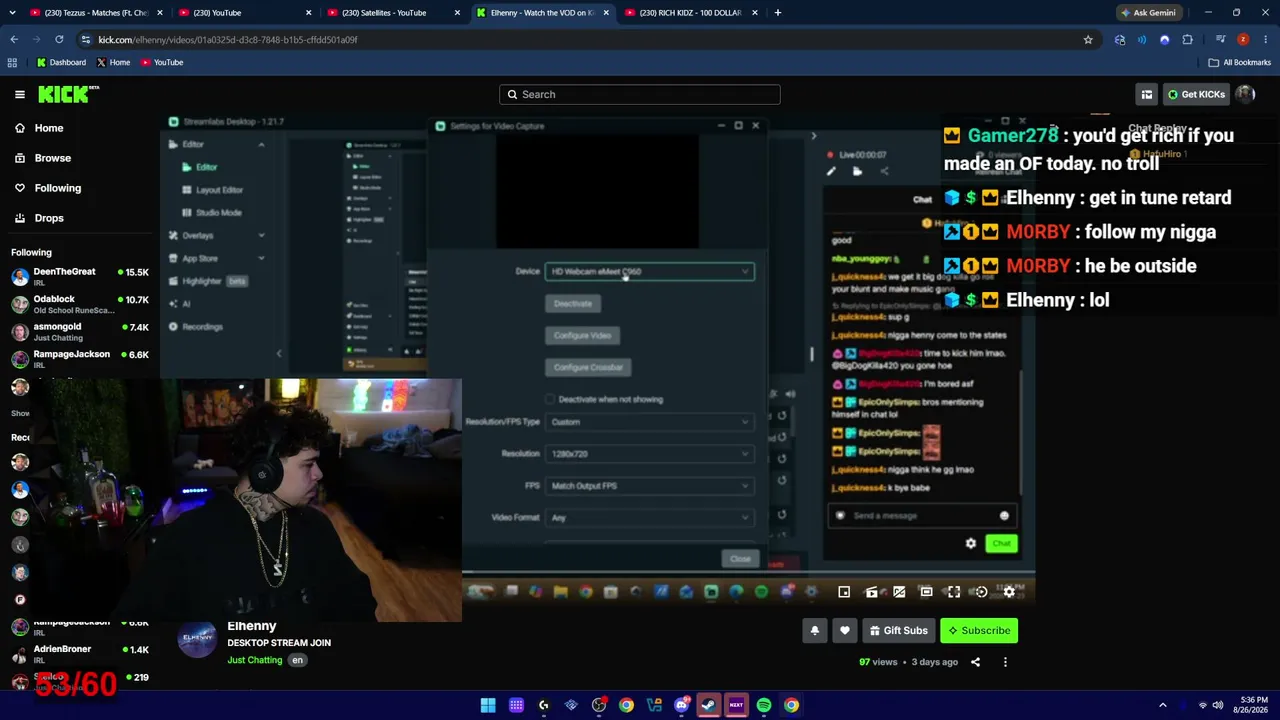
Task: Show hidden system tray icons
Action: pyautogui.click(x=1162, y=705)
